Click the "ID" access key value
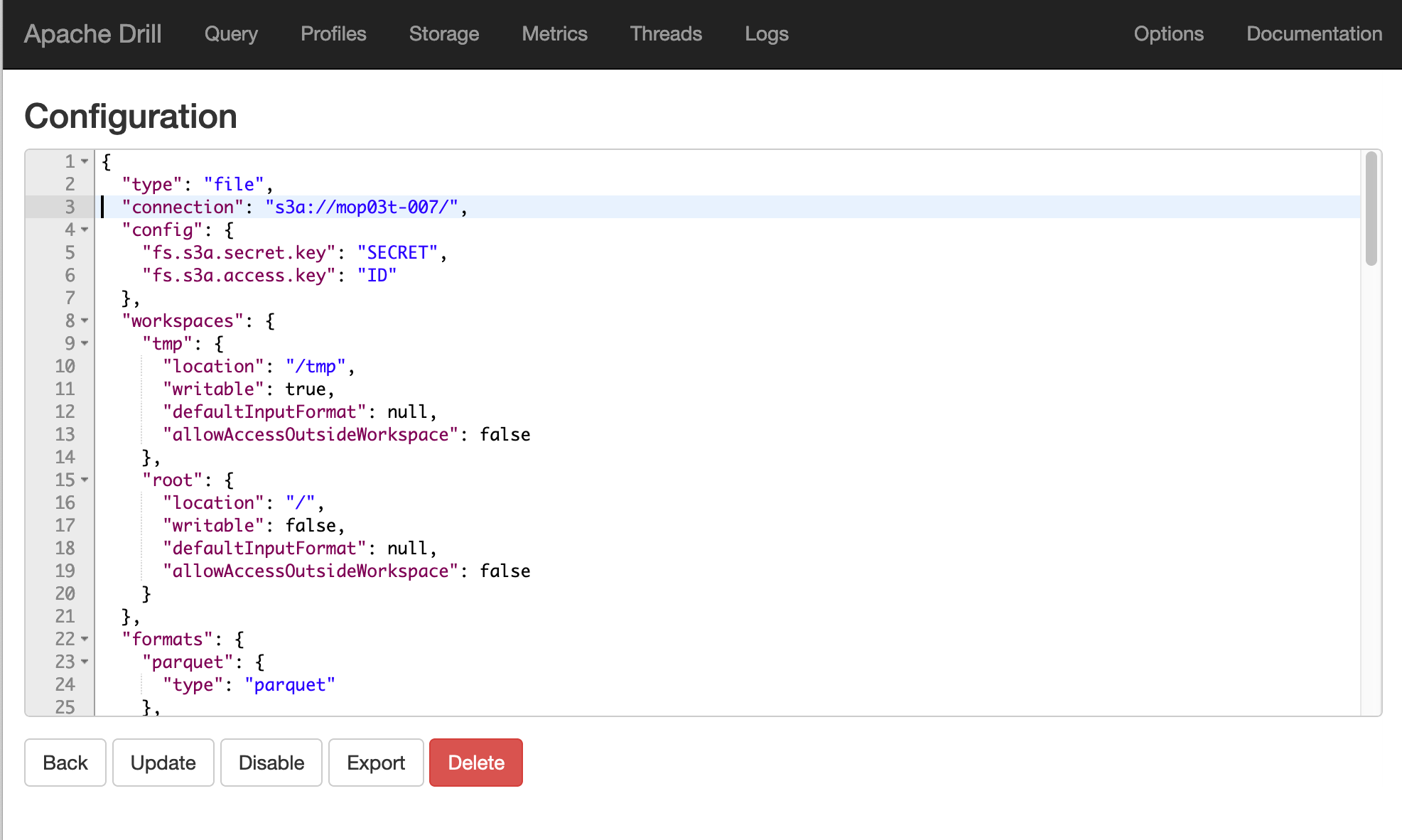This screenshot has width=1402, height=840. point(377,275)
